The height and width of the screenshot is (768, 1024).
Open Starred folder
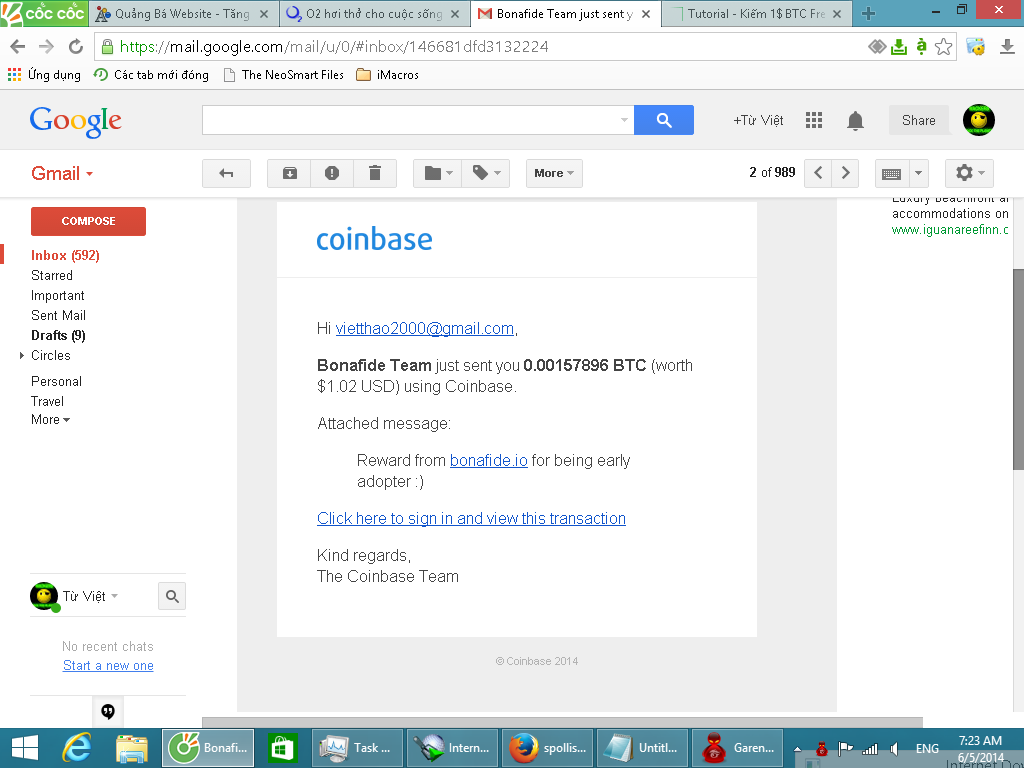52,276
